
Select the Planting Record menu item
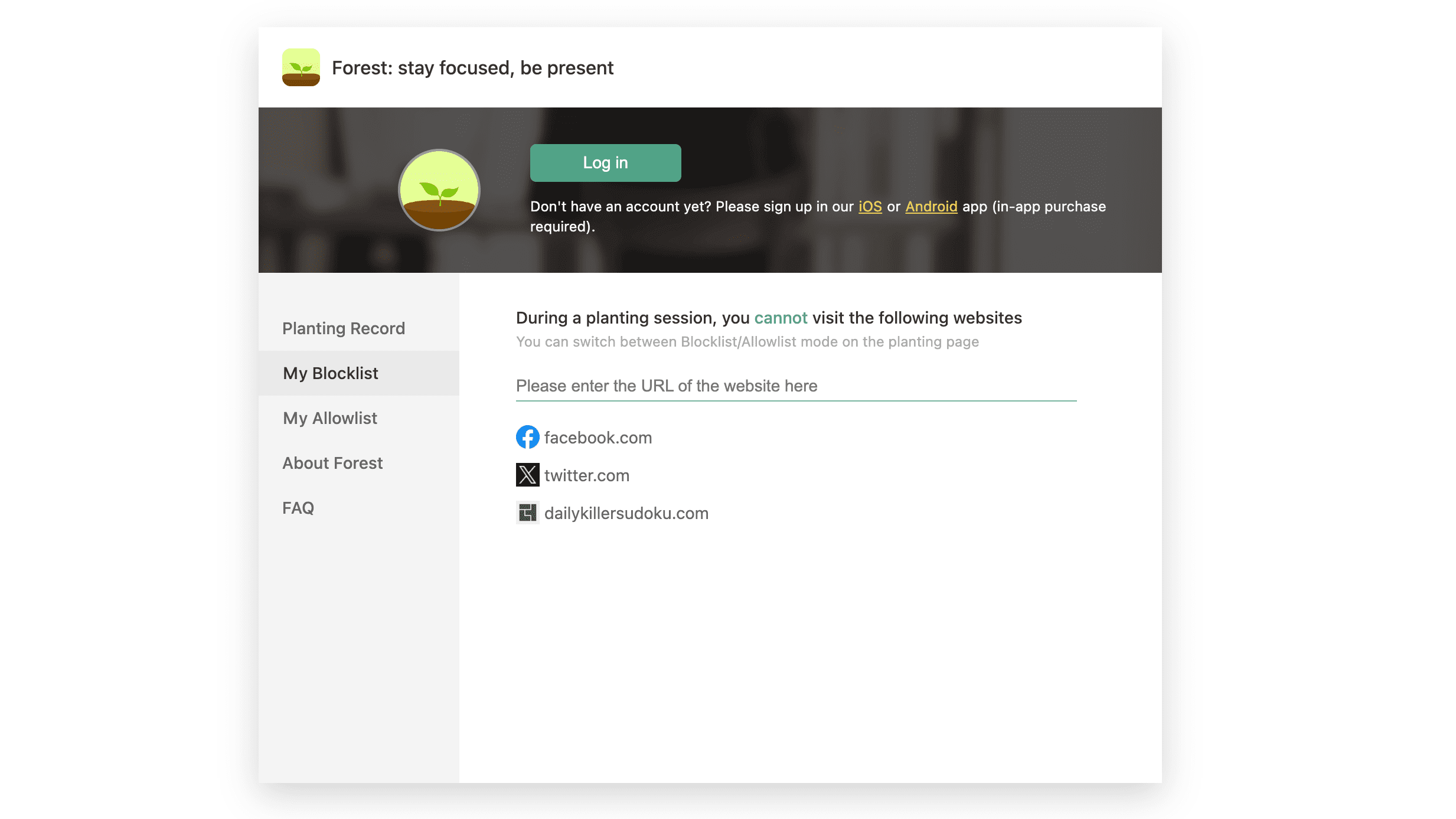tap(344, 328)
